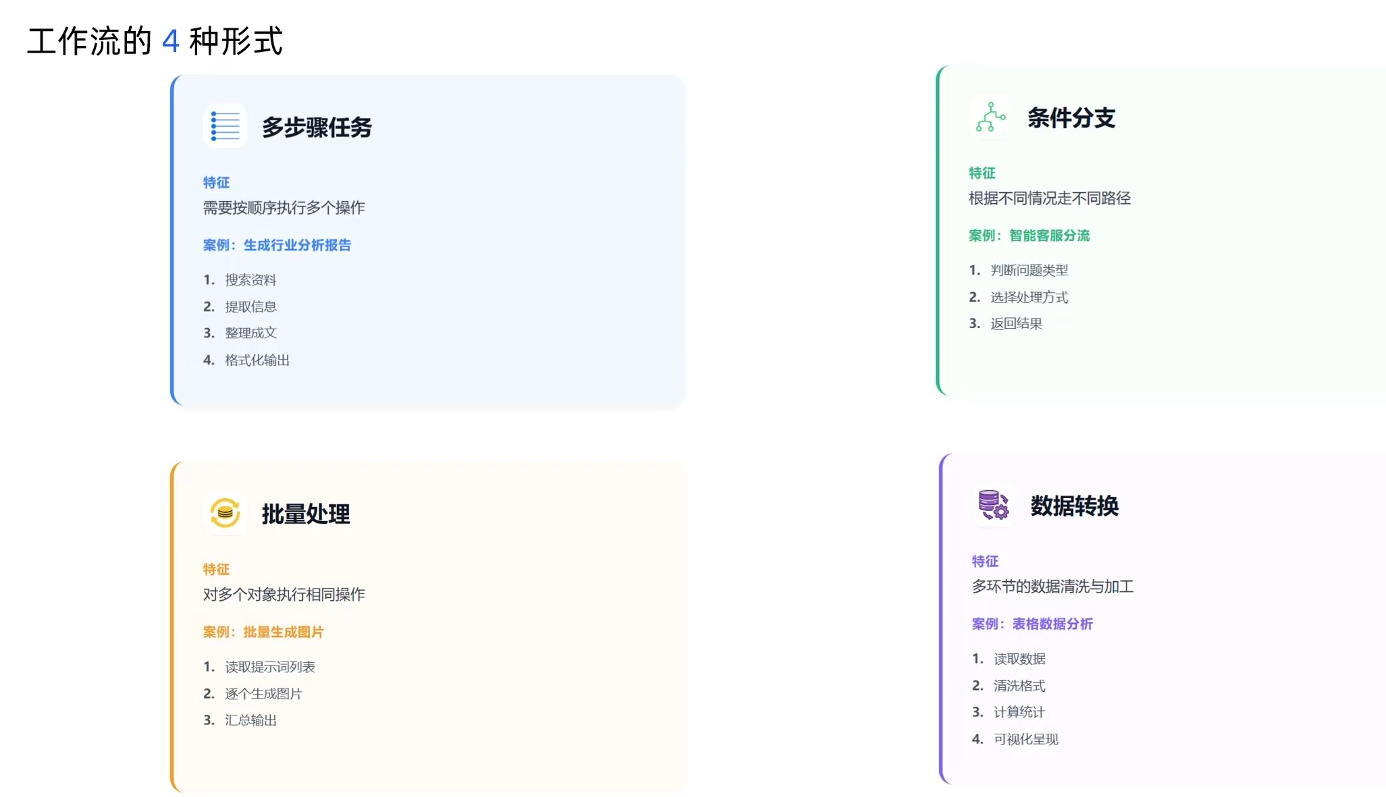This screenshot has height=797, width=1386.
Task: Click step 读取提示词列表
Action: (x=270, y=667)
